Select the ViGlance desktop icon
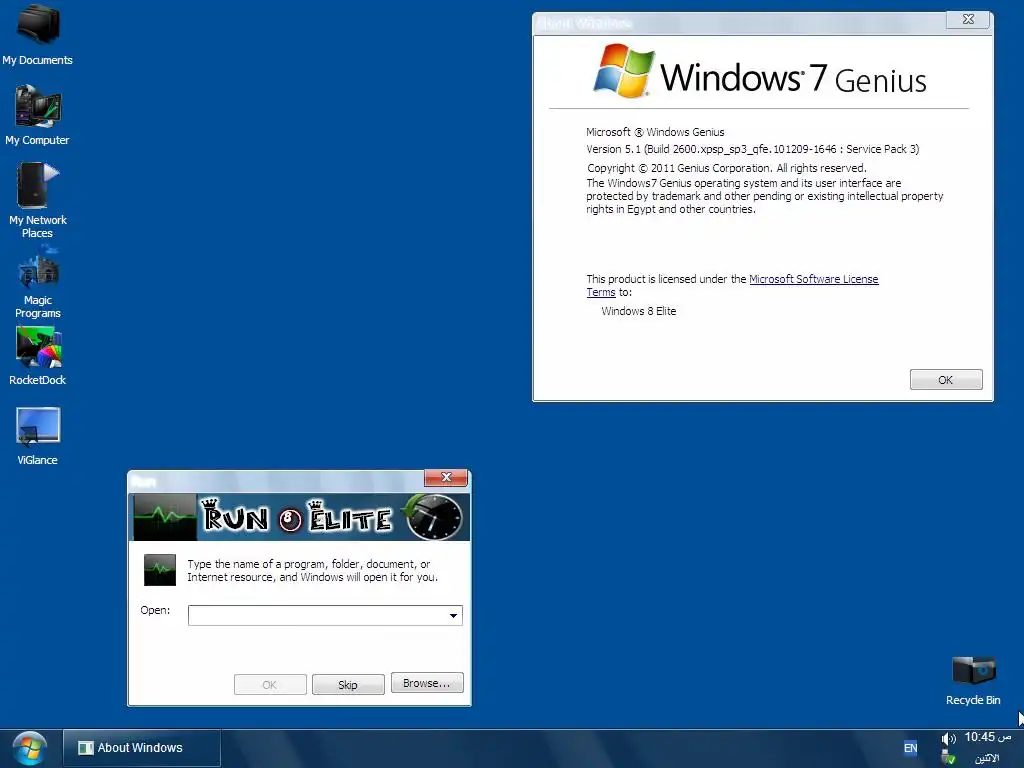This screenshot has height=768, width=1024. (37, 436)
